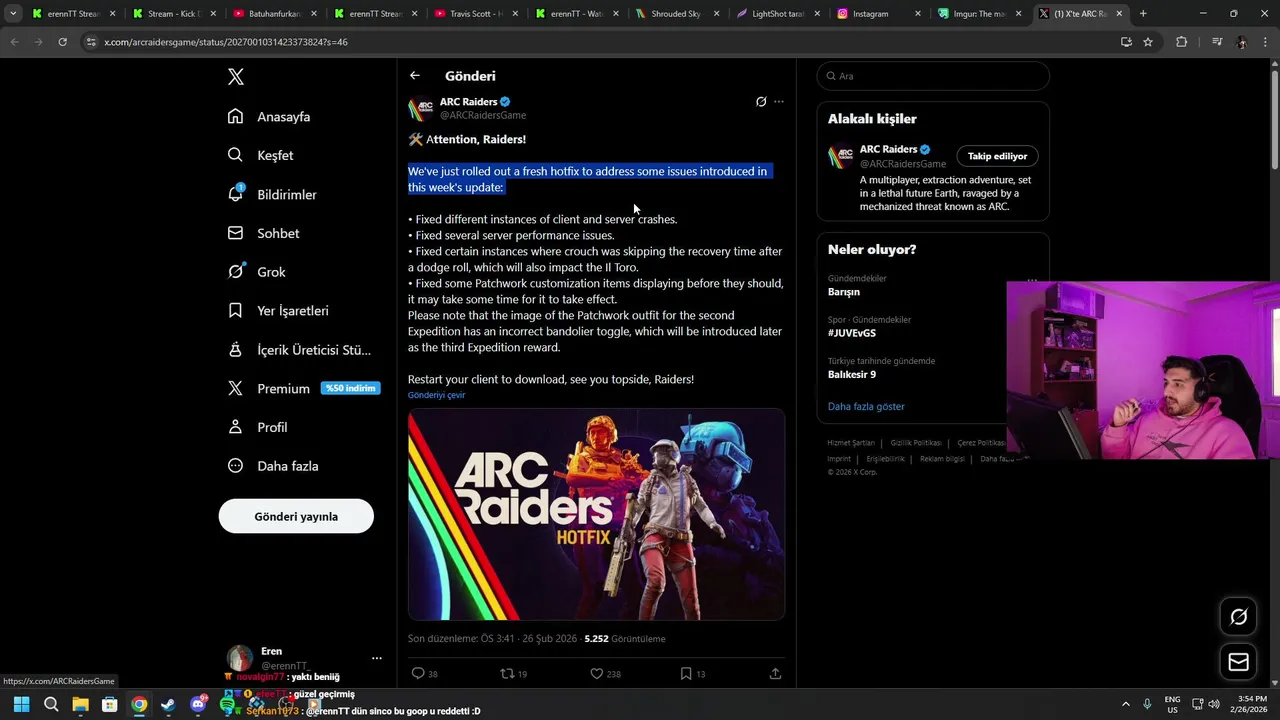Open Anasayfa home in the sidebar
This screenshot has height=720, width=1280.
click(x=270, y=116)
